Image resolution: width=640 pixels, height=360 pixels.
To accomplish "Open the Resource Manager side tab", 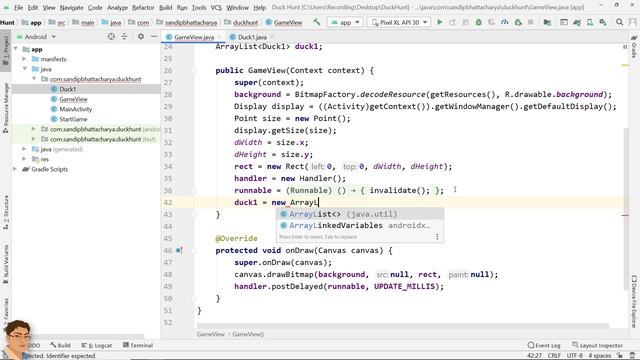I will coord(5,109).
